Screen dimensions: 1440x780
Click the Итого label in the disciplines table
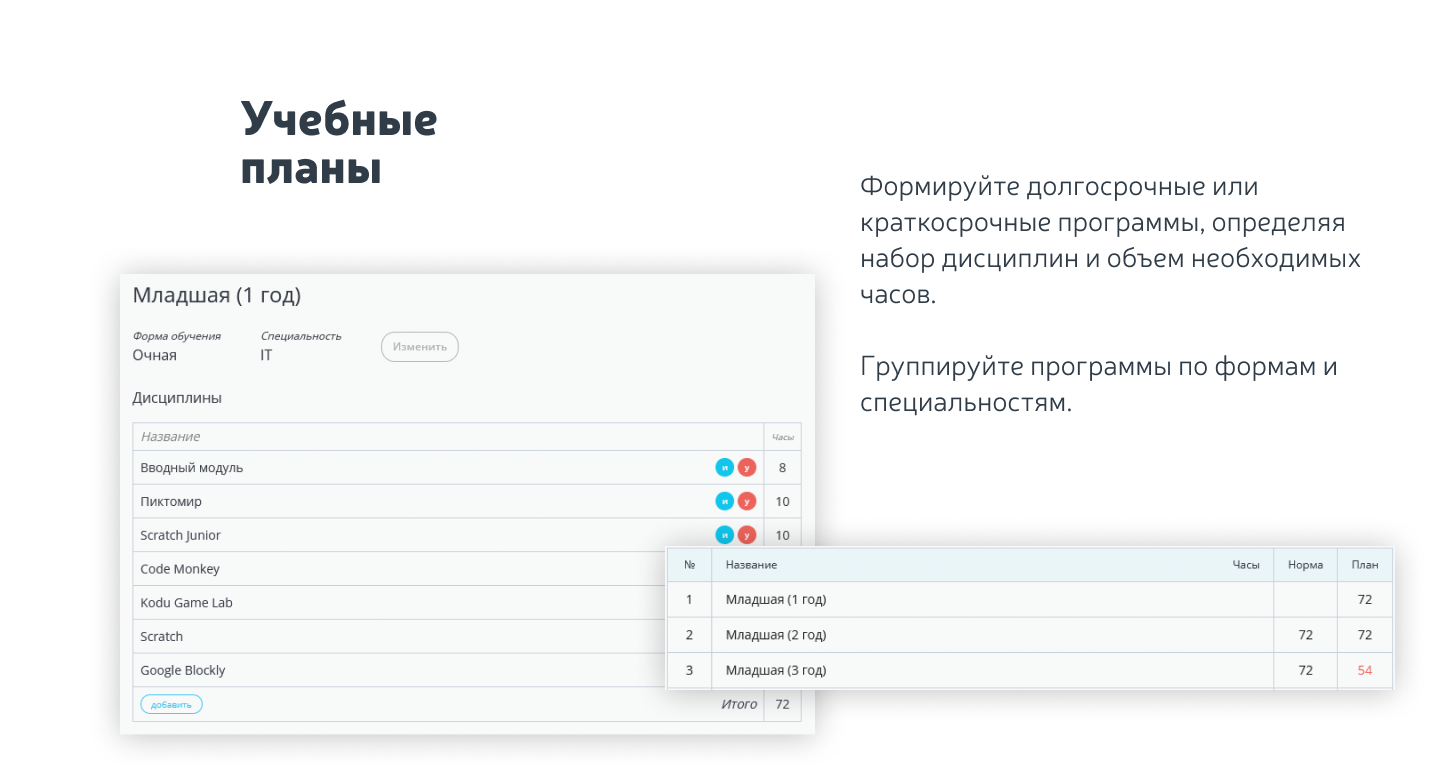[739, 704]
